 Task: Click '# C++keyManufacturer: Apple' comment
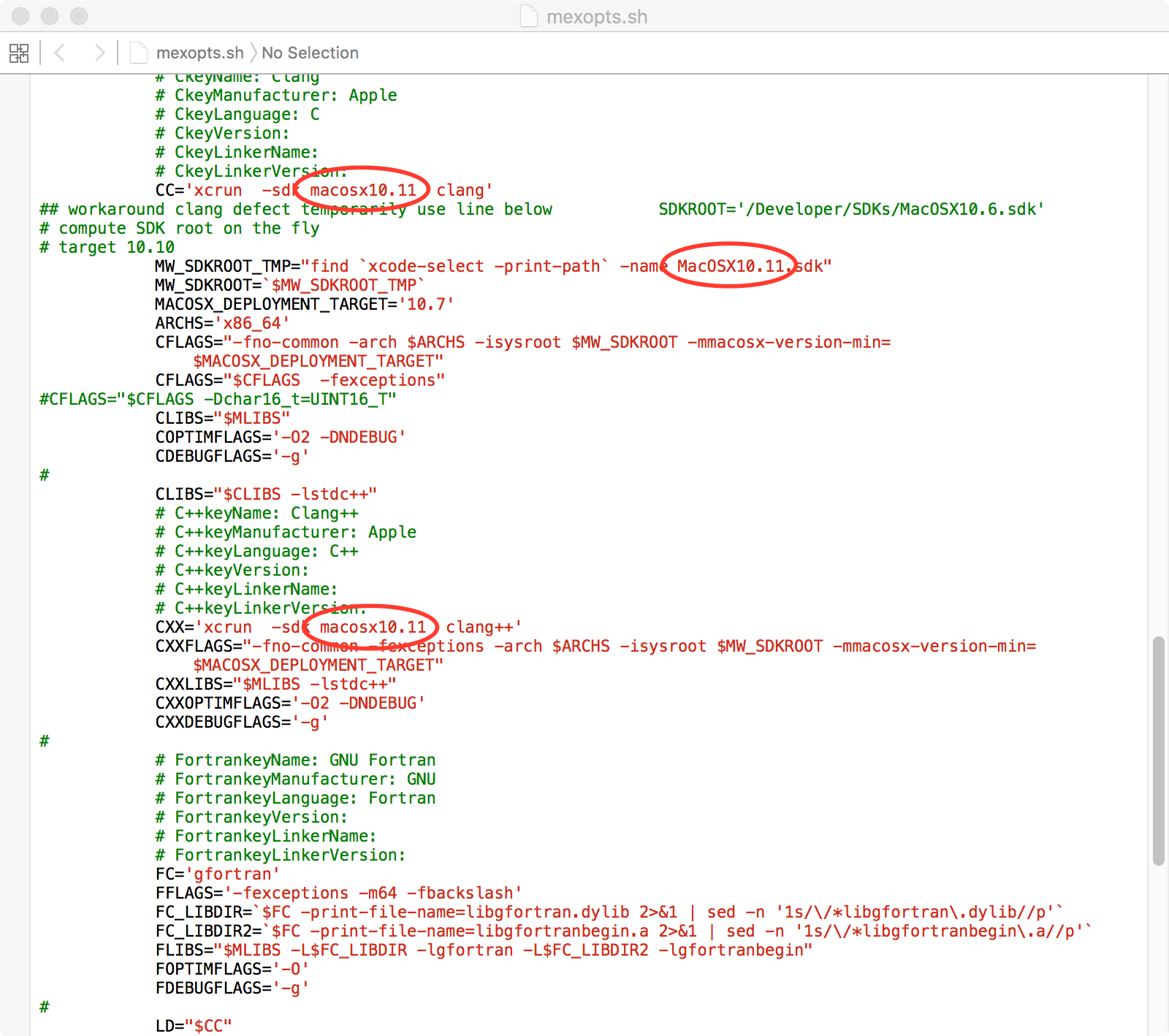286,532
